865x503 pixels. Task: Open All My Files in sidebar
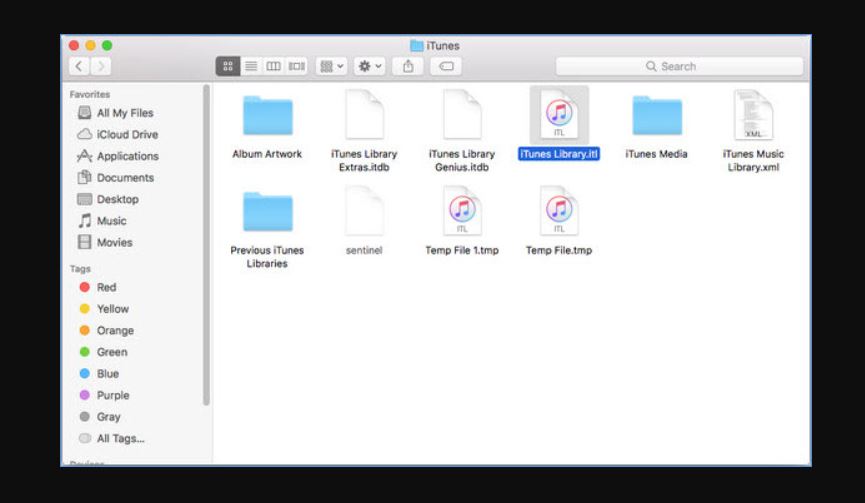115,113
